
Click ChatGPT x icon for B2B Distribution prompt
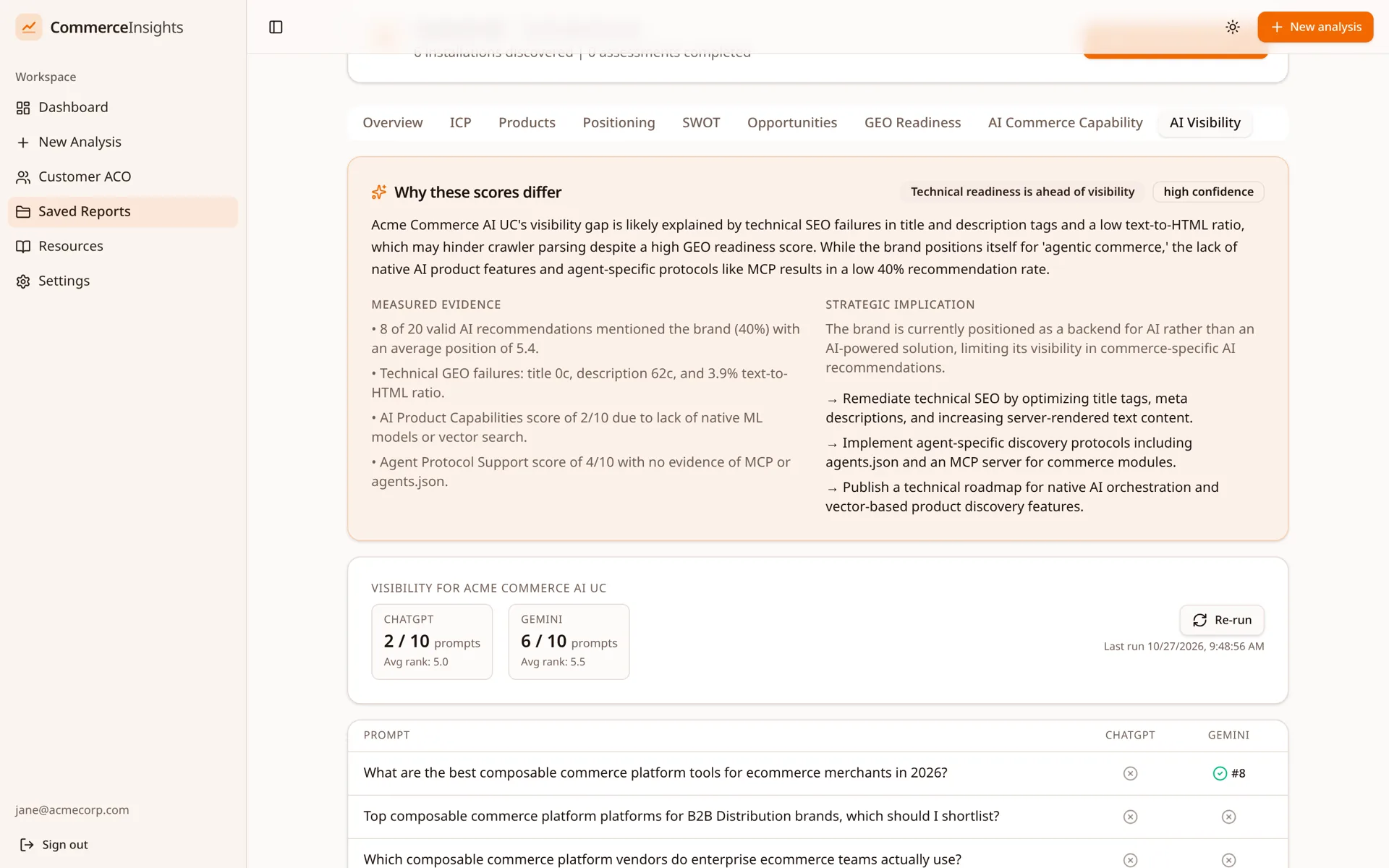pos(1130,817)
